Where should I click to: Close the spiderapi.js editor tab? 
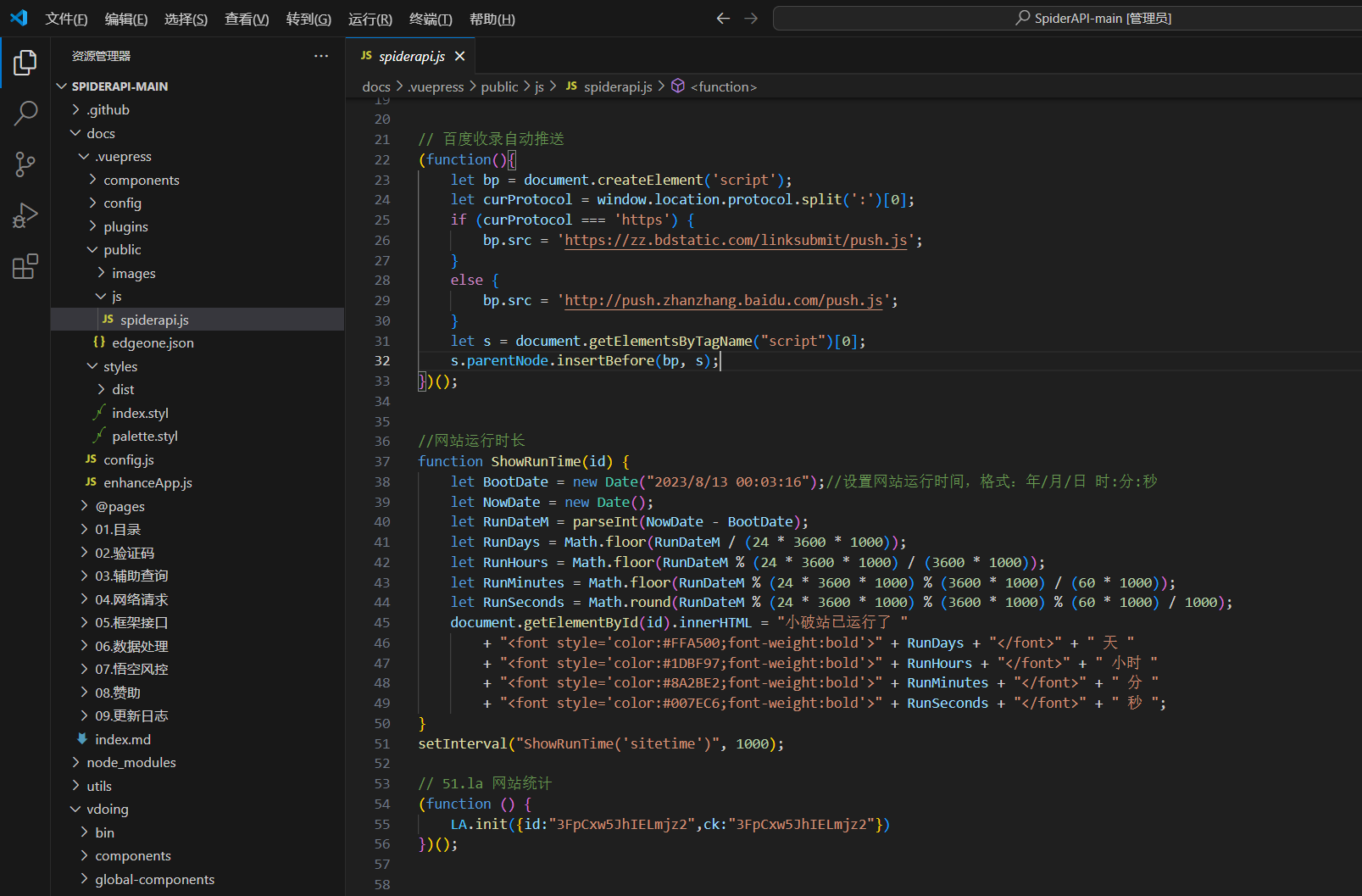pyautogui.click(x=459, y=56)
